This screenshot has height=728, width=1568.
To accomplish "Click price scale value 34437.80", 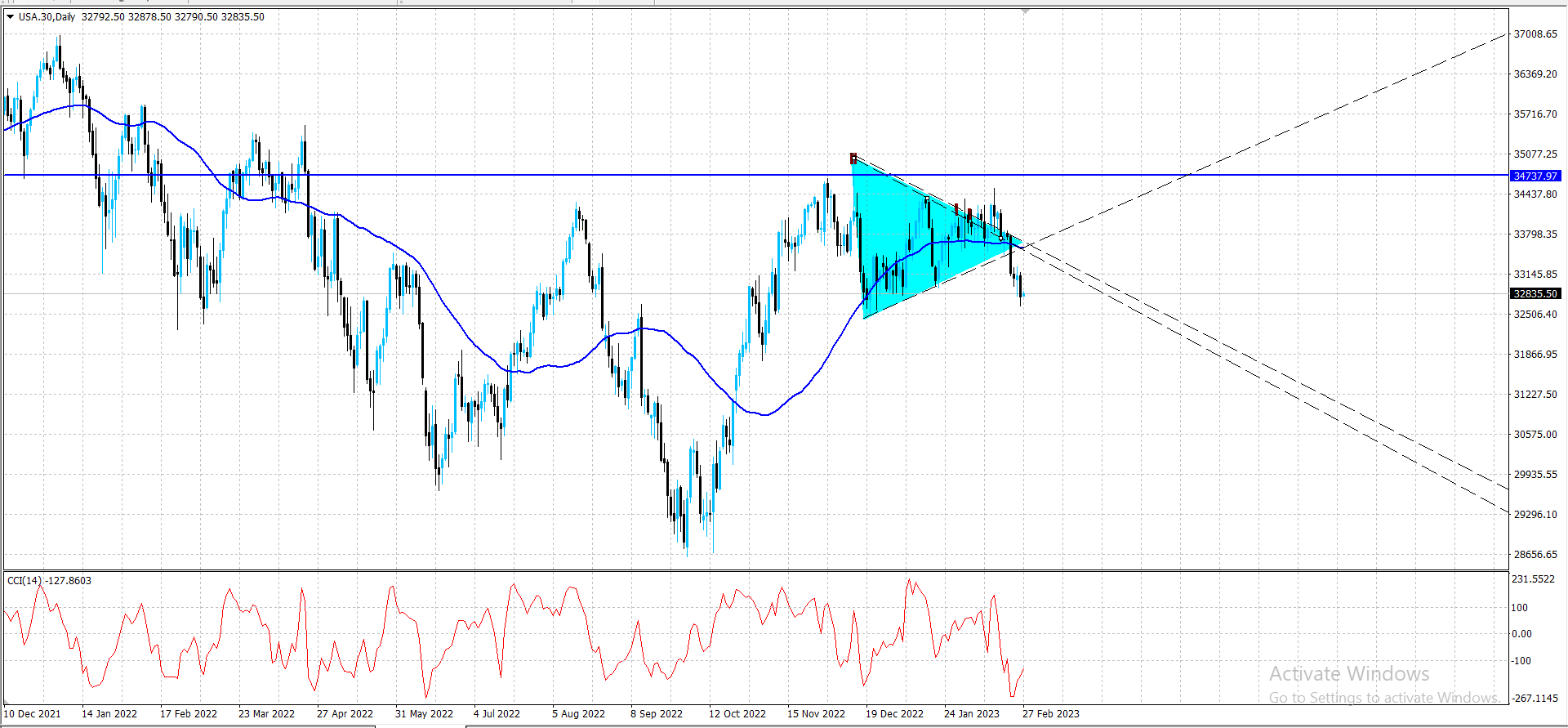I will (1535, 194).
